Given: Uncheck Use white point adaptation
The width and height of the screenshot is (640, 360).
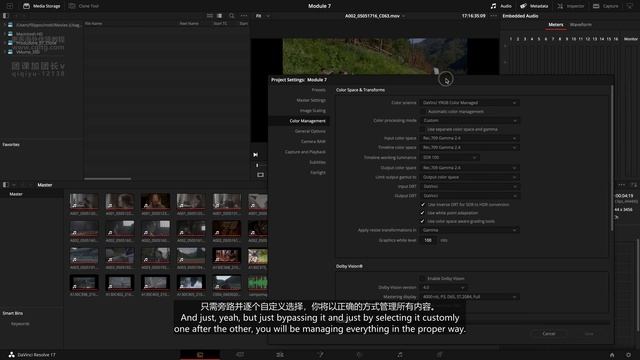Looking at the screenshot, I should [423, 213].
